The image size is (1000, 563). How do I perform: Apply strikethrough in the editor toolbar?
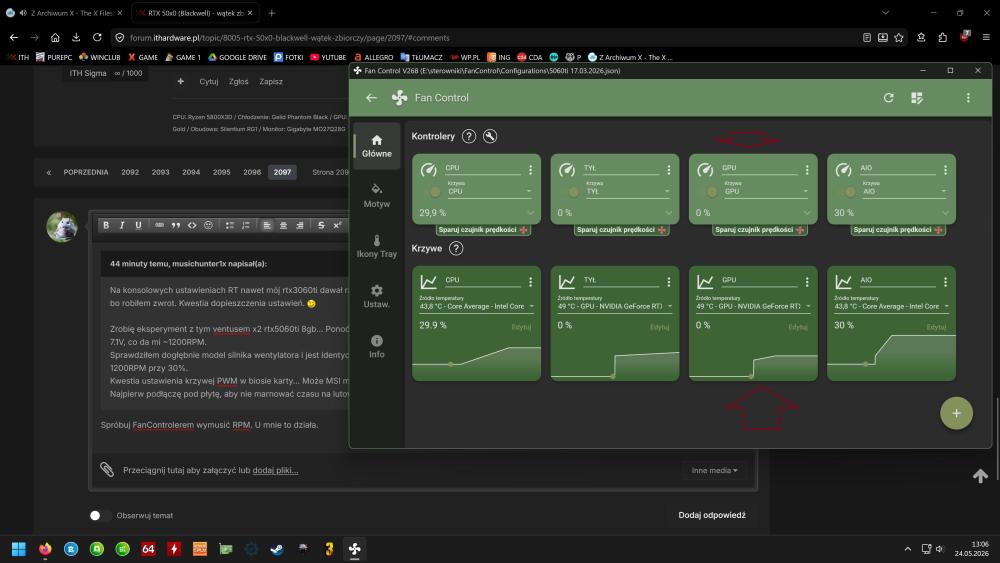click(x=321, y=225)
